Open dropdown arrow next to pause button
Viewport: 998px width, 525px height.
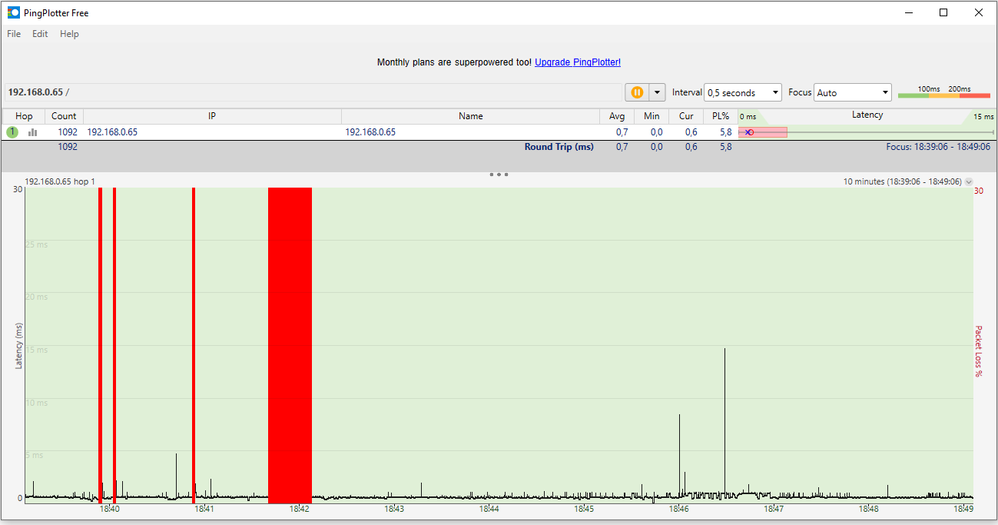657,92
